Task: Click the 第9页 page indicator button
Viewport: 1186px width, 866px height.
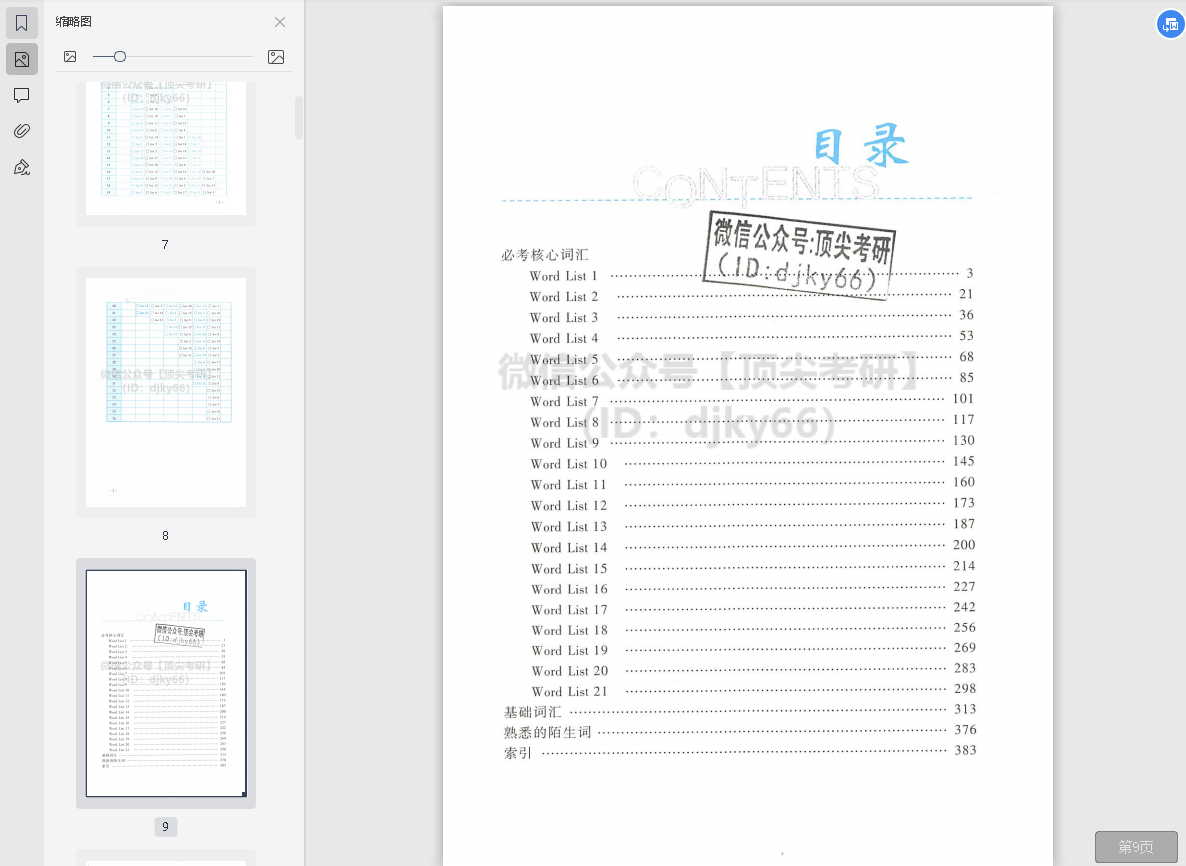Action: coord(1136,847)
